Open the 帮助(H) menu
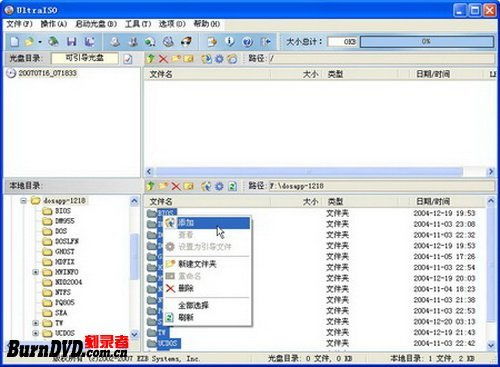Screen dimensions: 500x367 point(207,24)
